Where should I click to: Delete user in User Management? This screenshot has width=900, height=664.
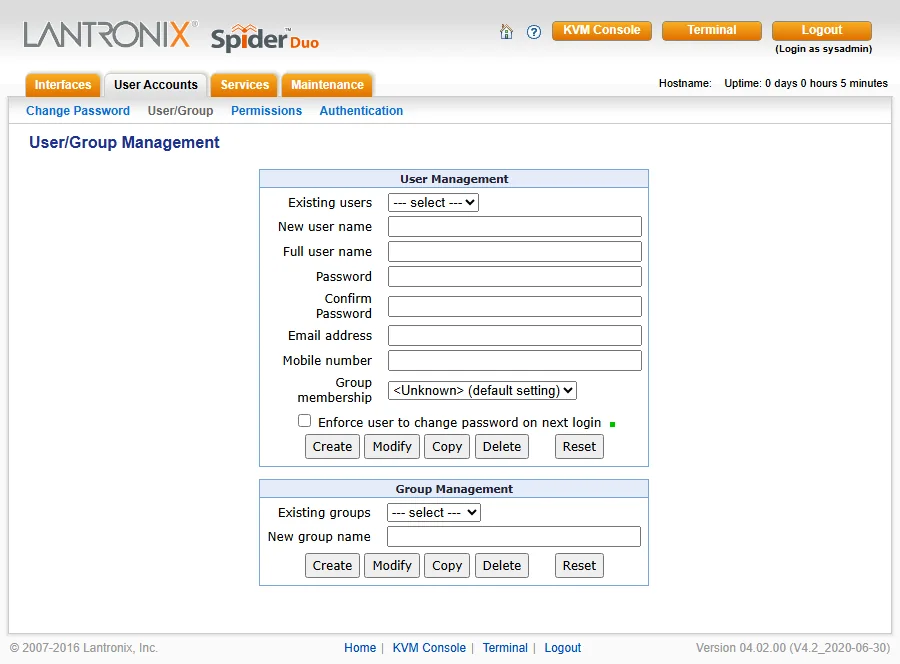point(502,446)
